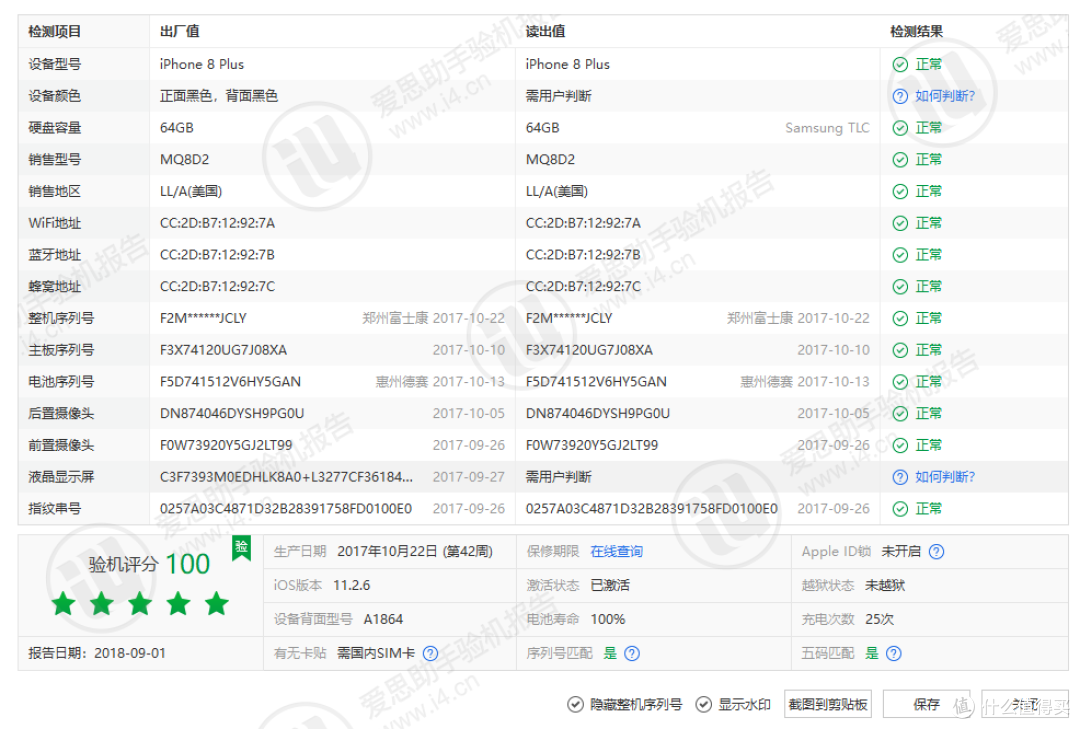The image size is (1080, 729).
Task: Click the question icon in 液晶显示屏 row
Action: [x=900, y=477]
